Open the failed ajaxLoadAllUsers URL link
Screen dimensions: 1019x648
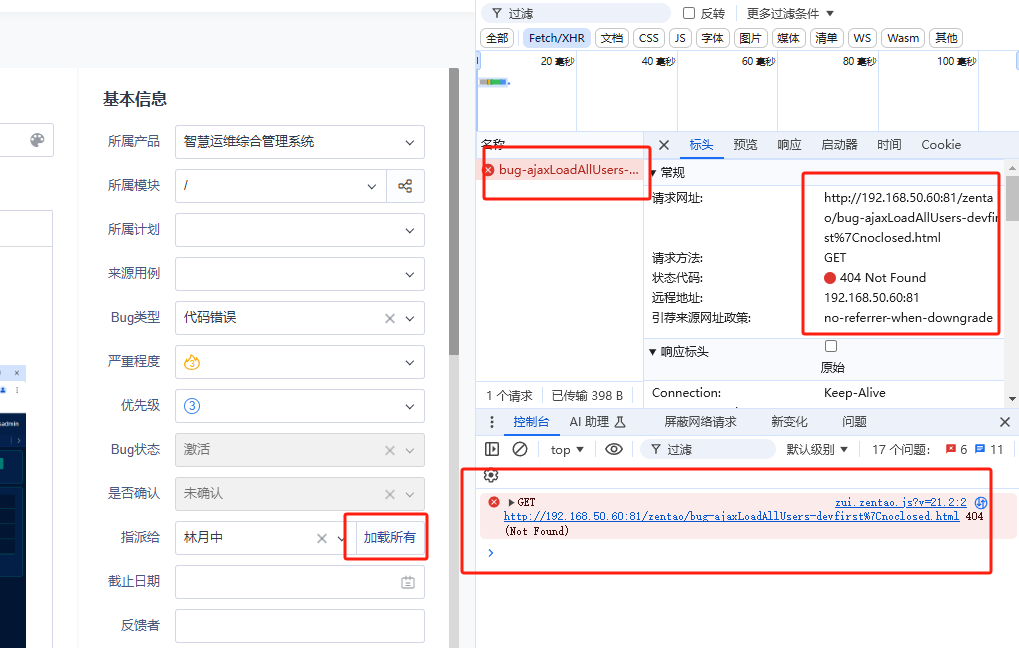(x=731, y=516)
